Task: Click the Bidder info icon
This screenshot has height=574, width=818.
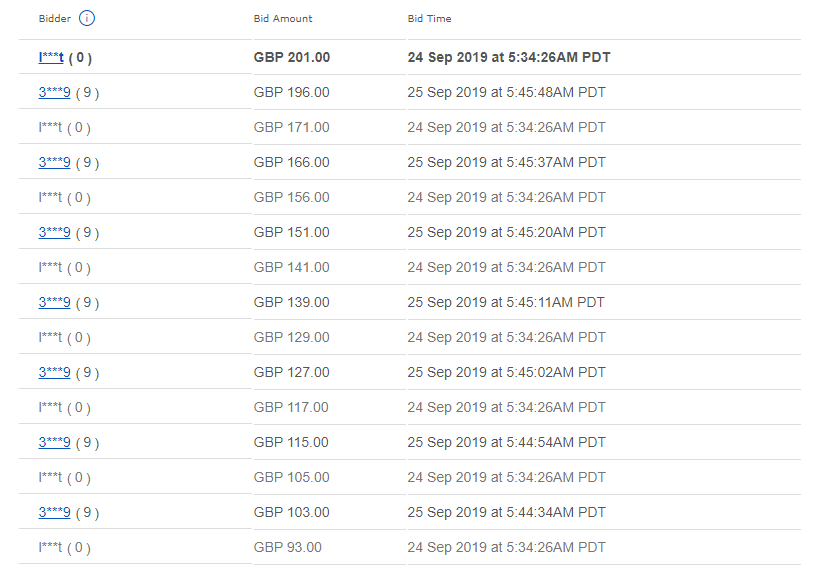Action: (x=87, y=18)
